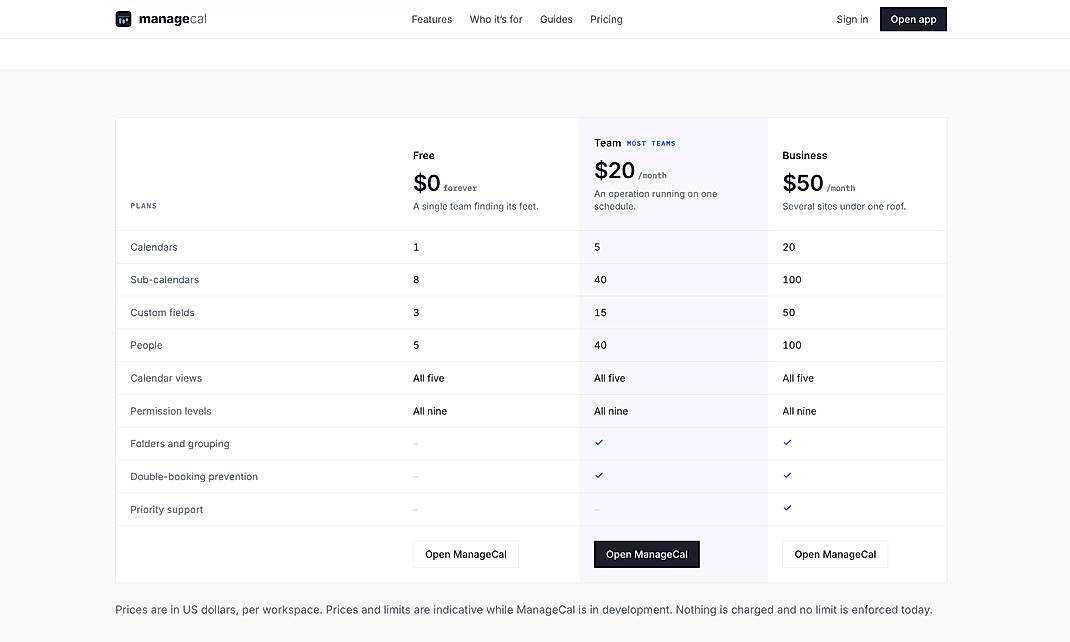Click the managecal brand name text

[173, 19]
